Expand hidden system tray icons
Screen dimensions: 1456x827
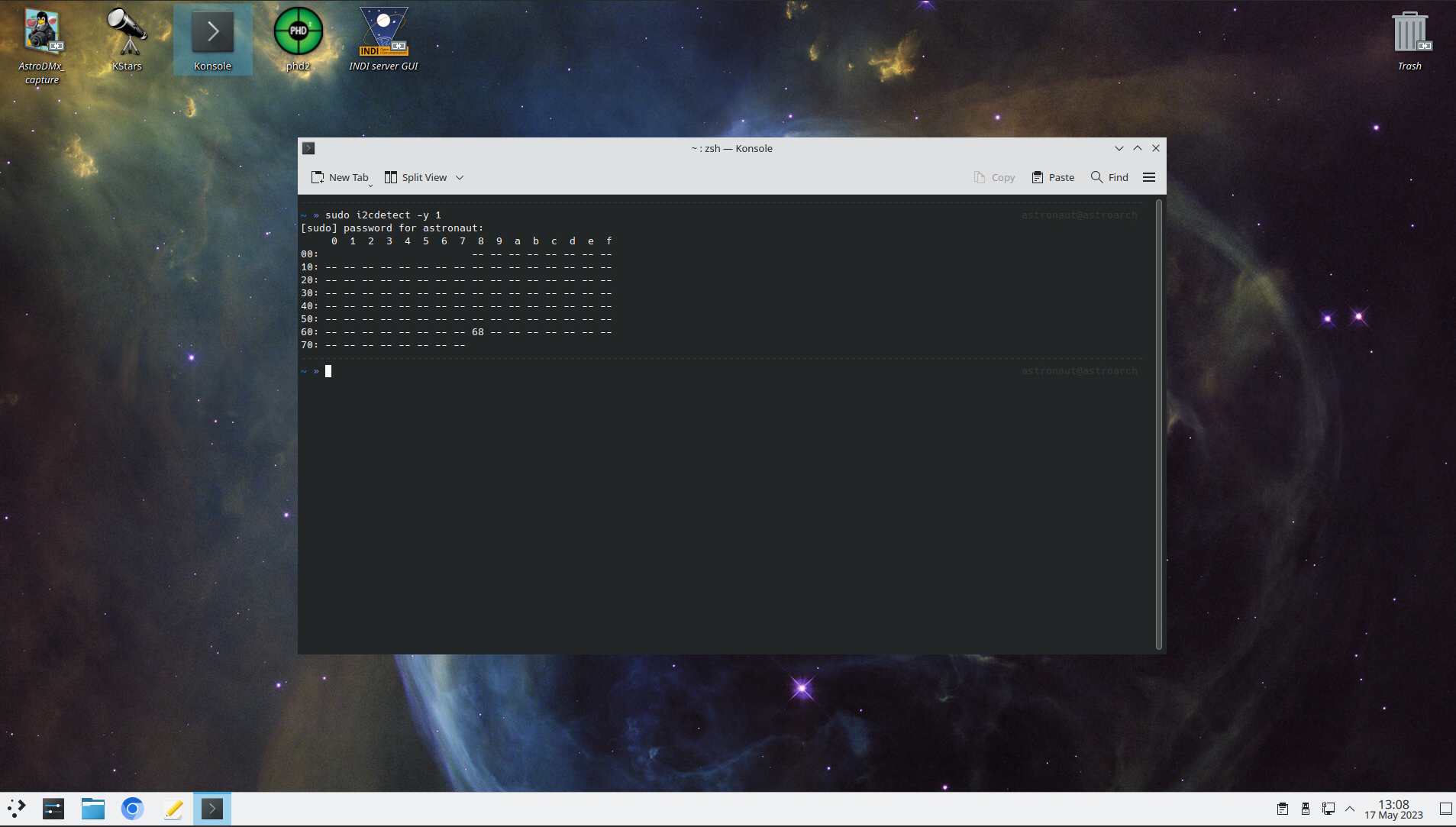[1349, 809]
